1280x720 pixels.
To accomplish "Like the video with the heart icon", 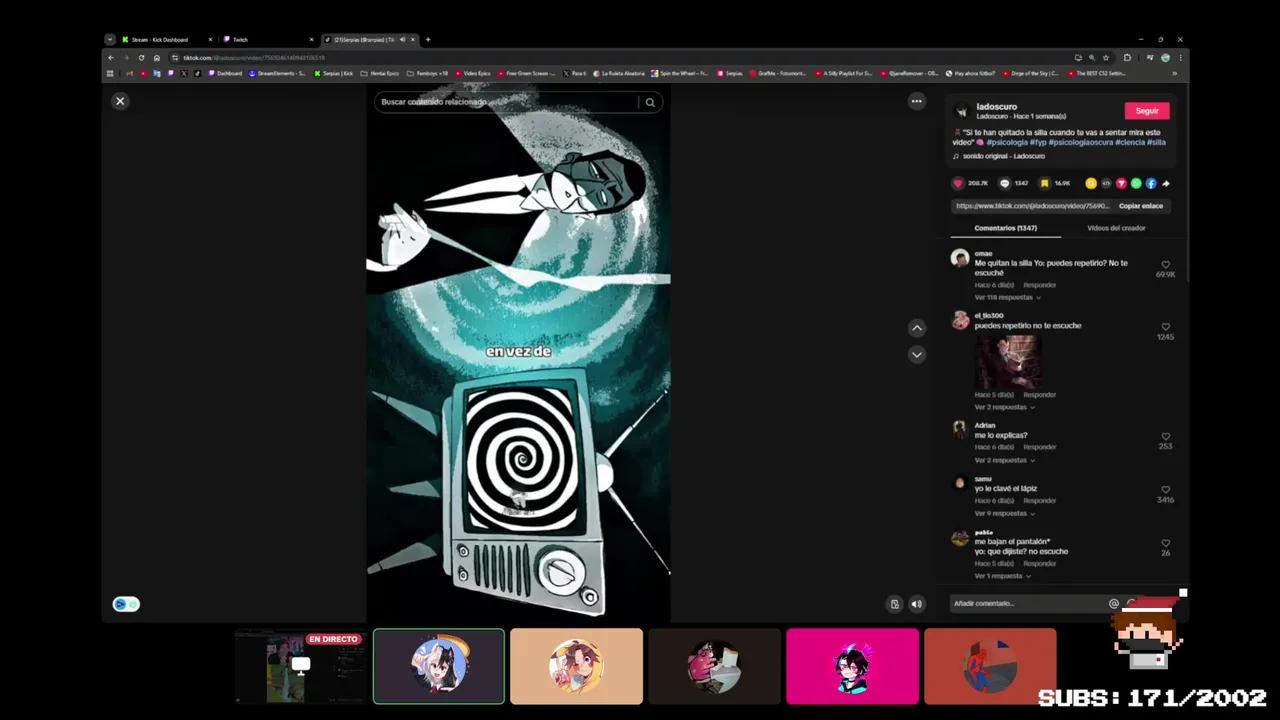I will click(958, 183).
